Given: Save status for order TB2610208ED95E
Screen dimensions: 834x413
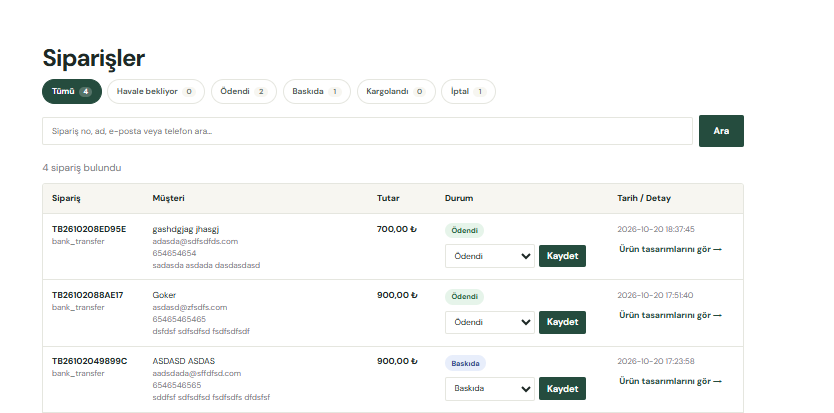Looking at the screenshot, I should tap(562, 256).
